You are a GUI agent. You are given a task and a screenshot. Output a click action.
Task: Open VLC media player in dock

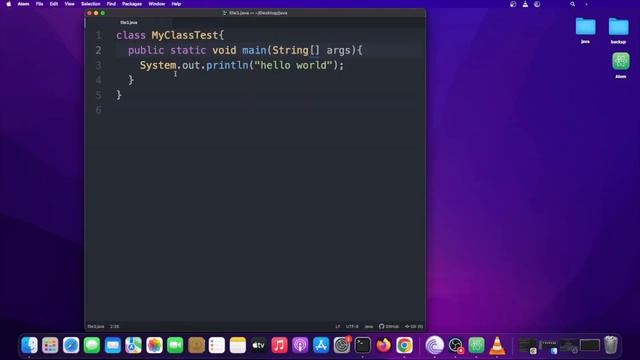pos(497,345)
